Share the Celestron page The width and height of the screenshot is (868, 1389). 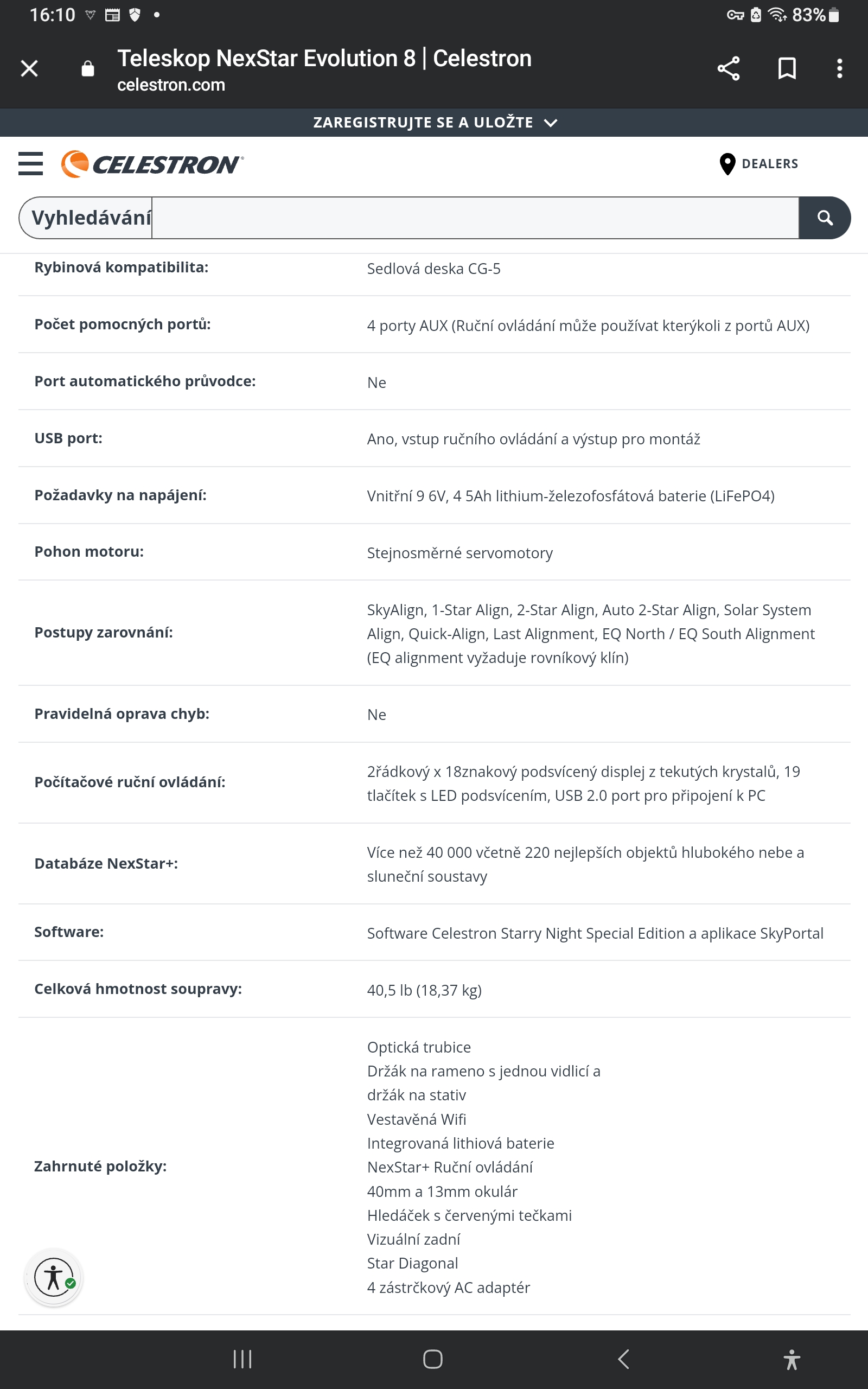pyautogui.click(x=728, y=69)
